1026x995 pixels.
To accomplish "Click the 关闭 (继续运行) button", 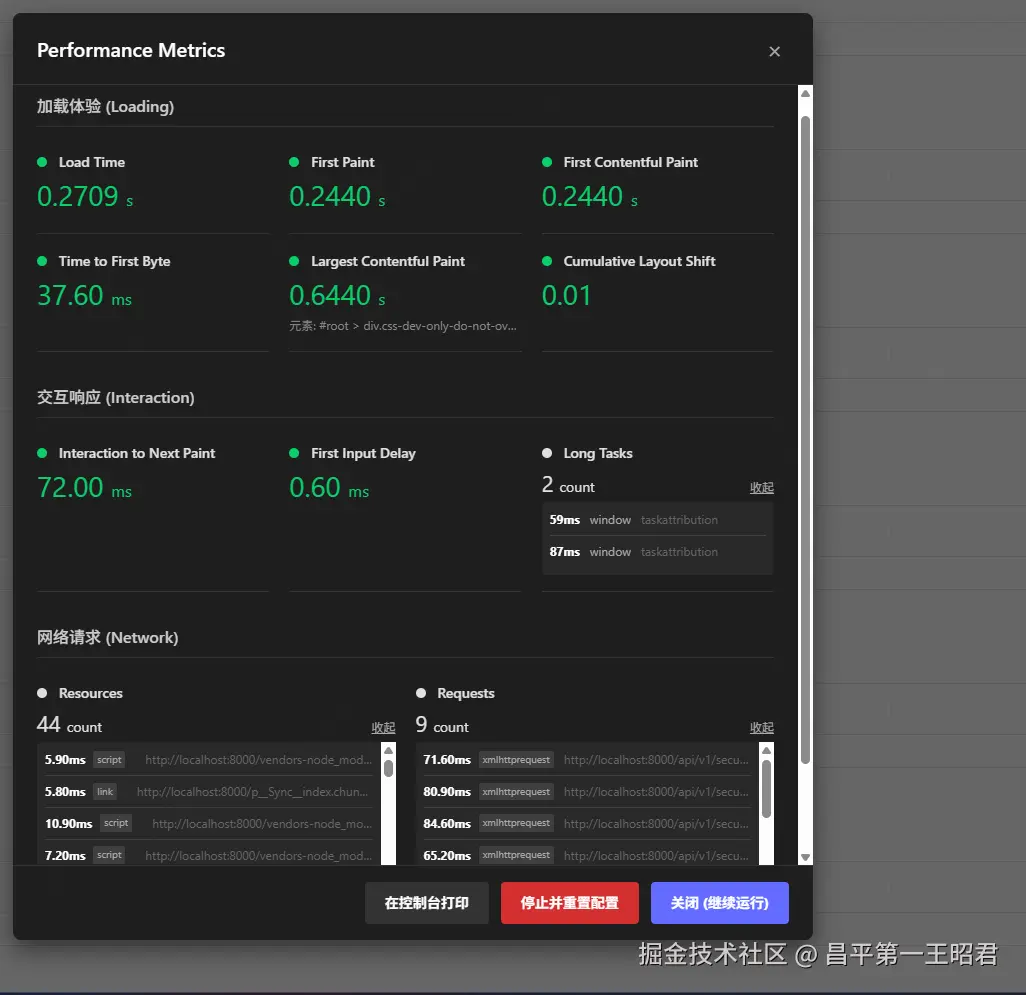I will click(719, 903).
